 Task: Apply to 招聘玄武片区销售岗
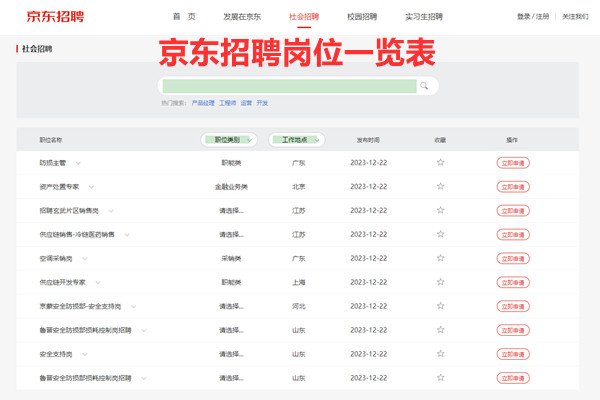513,211
